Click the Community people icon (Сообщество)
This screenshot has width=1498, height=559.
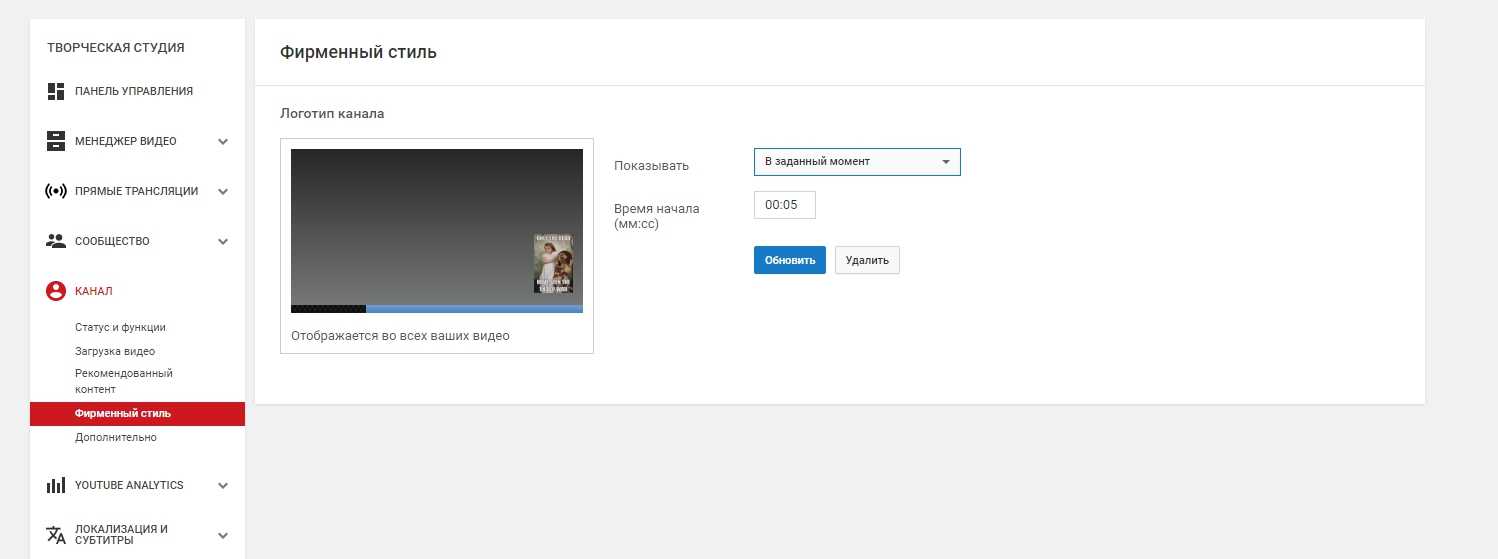tap(56, 242)
